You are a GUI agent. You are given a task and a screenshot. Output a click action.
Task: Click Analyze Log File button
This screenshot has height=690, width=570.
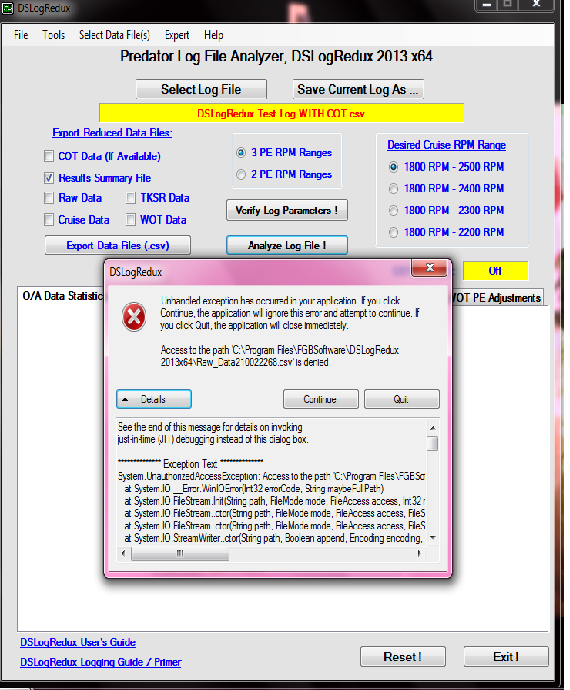287,245
